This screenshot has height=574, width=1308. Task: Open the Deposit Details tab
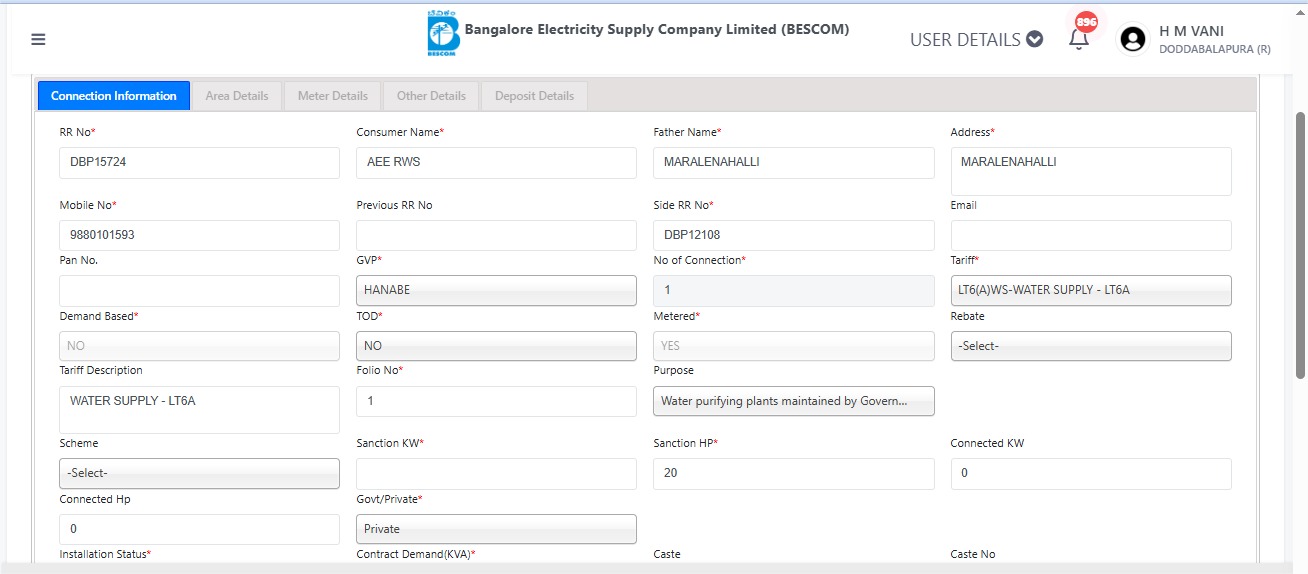point(534,96)
